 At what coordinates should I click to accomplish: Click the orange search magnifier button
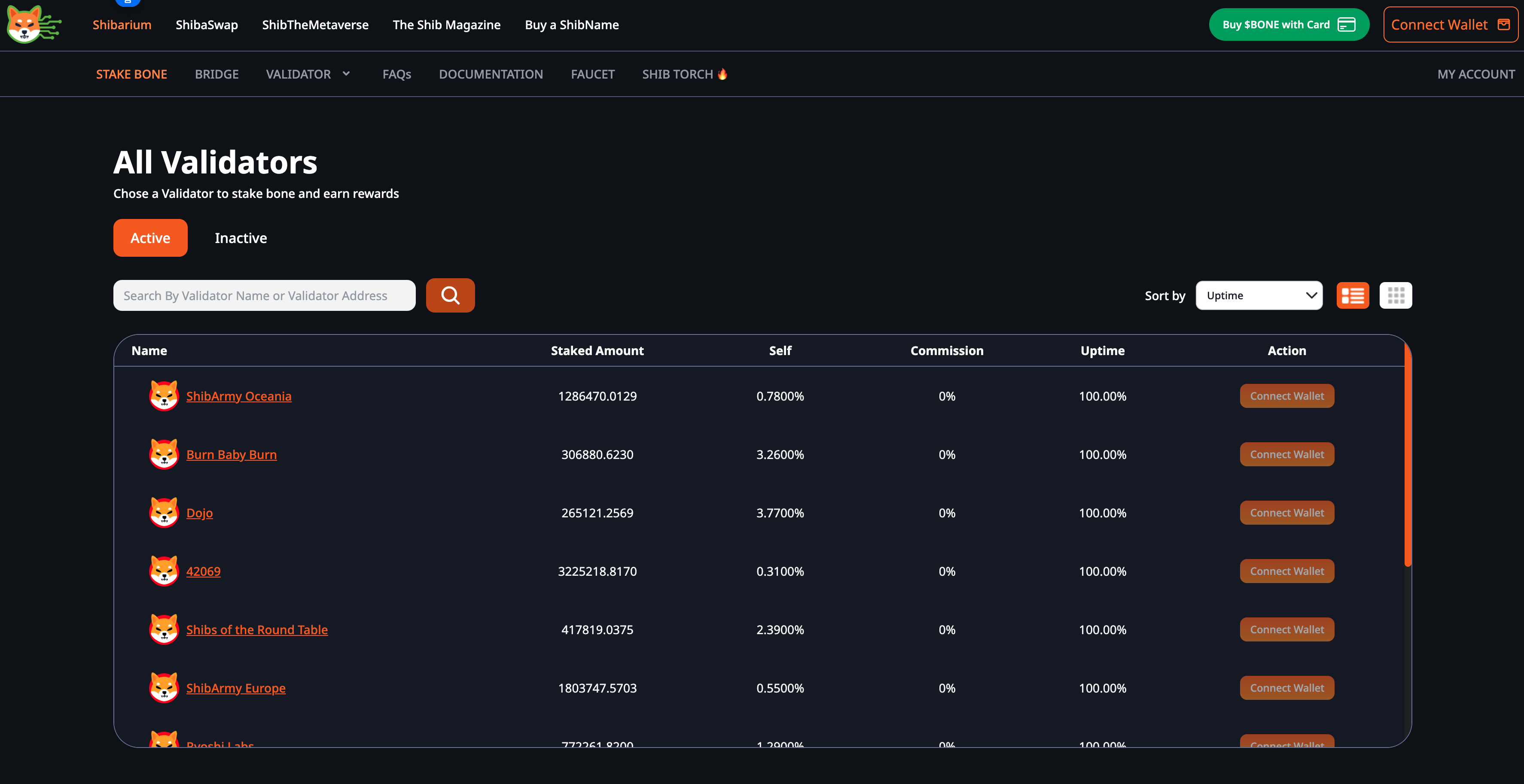[450, 295]
